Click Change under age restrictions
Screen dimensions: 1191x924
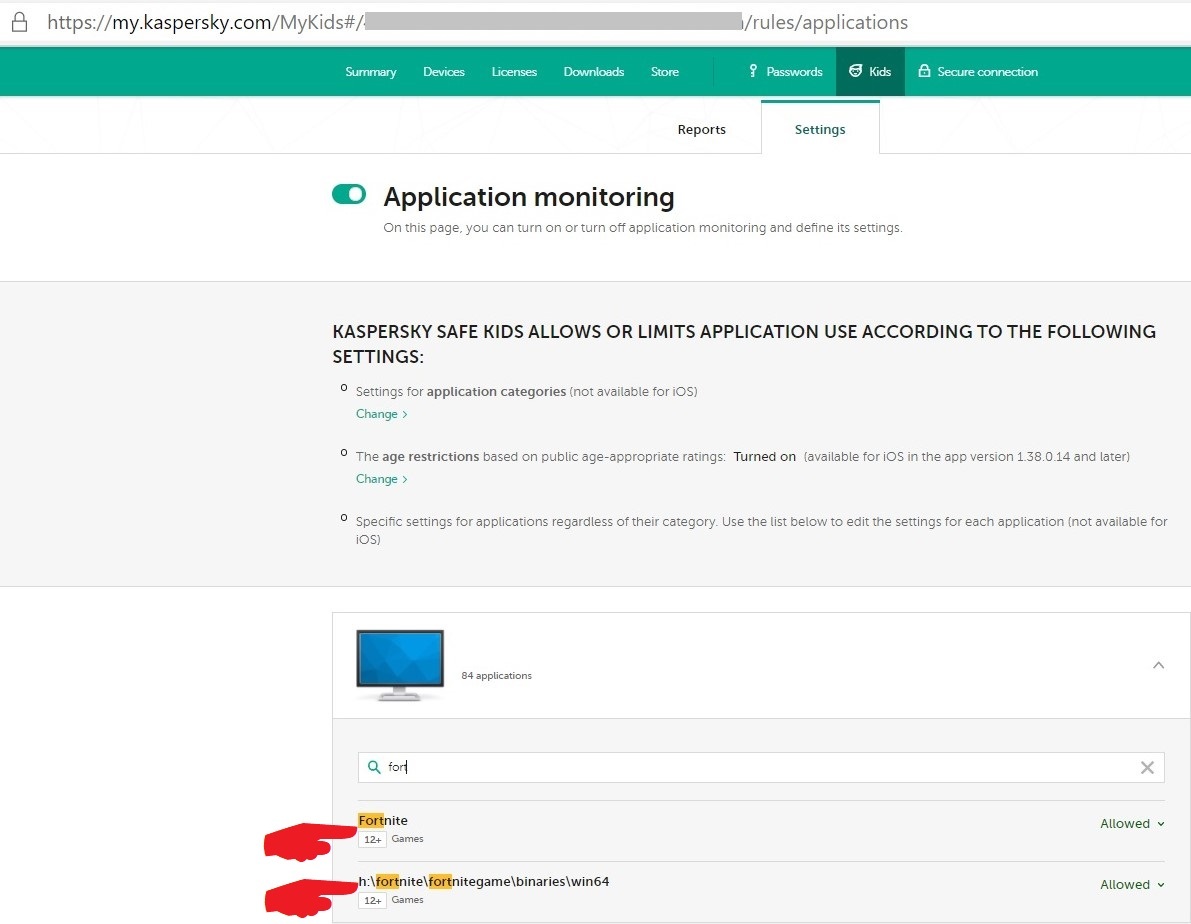tap(381, 479)
